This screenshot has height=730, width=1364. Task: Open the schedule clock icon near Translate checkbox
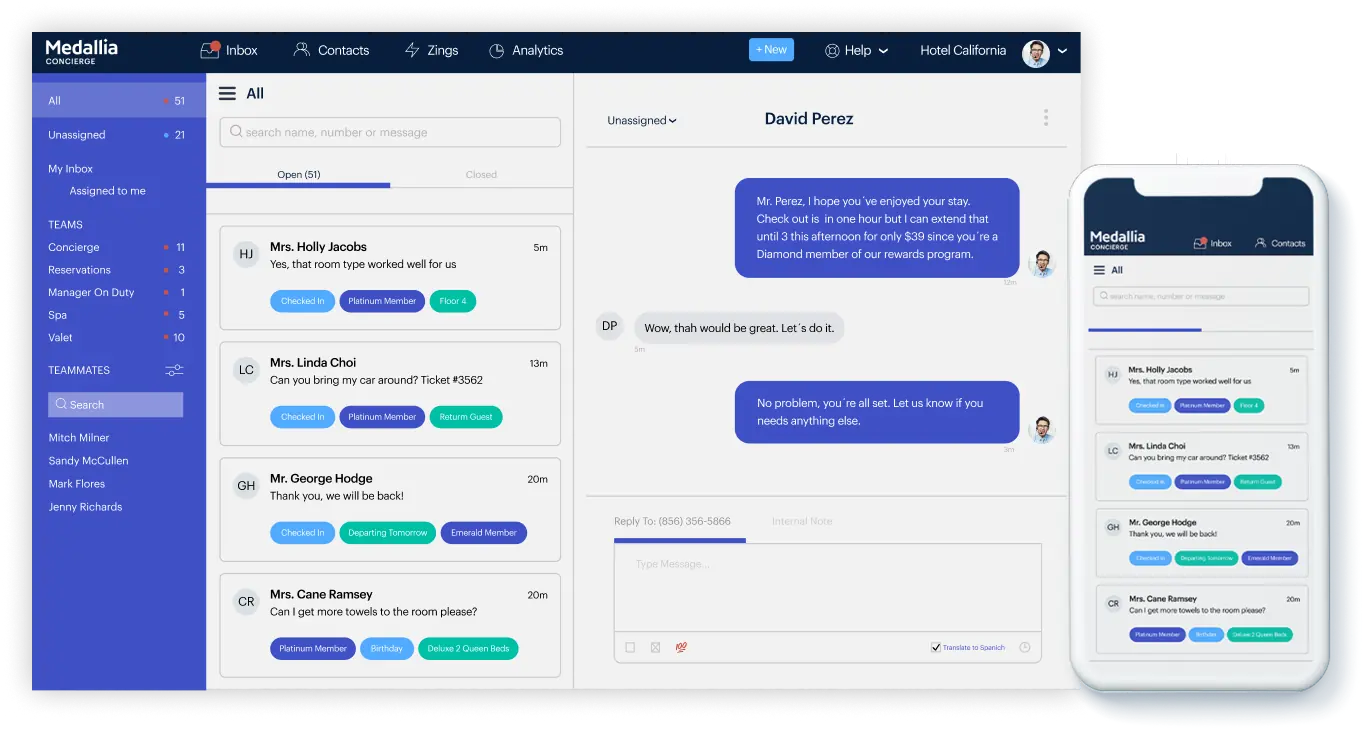tap(1024, 647)
